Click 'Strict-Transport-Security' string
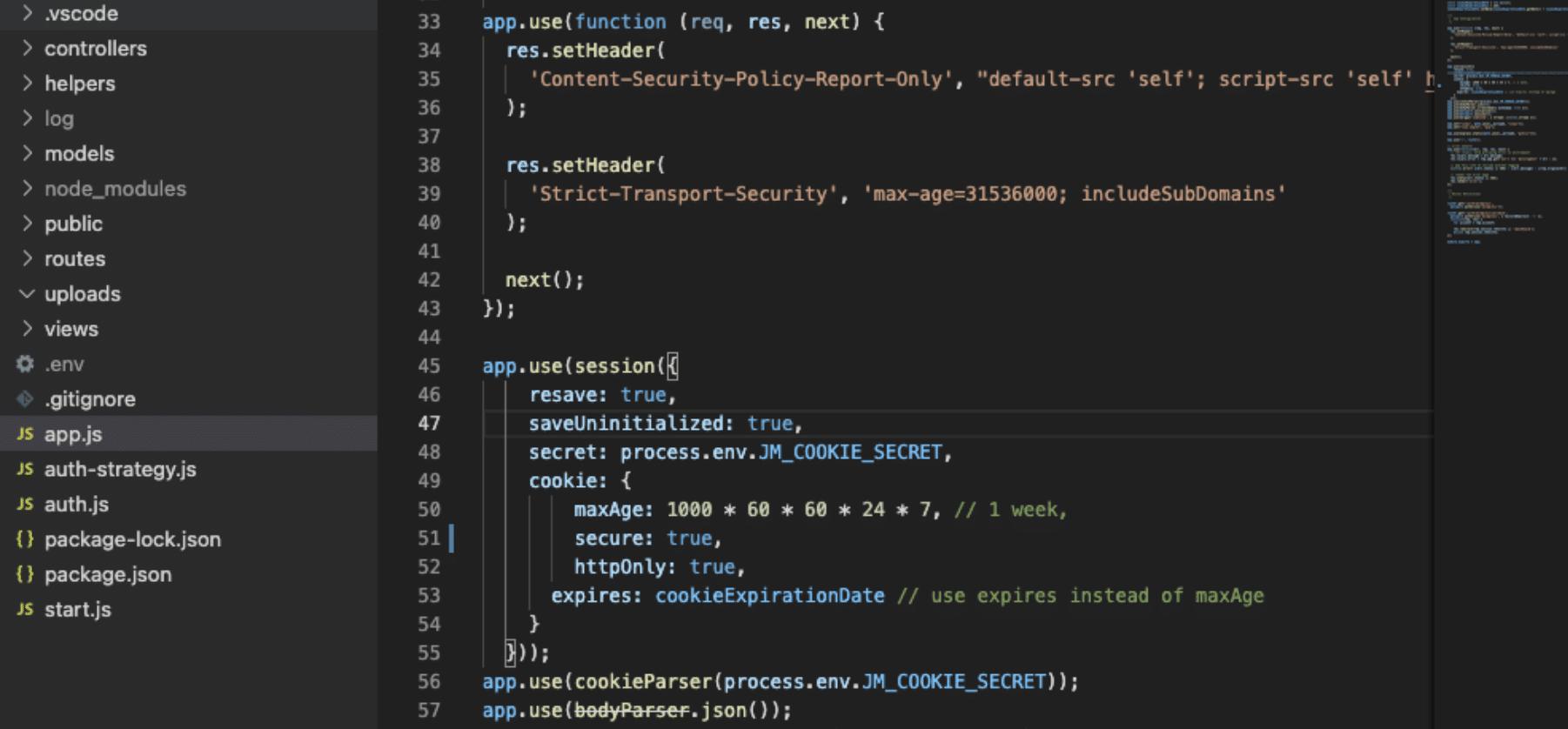Image resolution: width=1568 pixels, height=729 pixels. pos(684,193)
